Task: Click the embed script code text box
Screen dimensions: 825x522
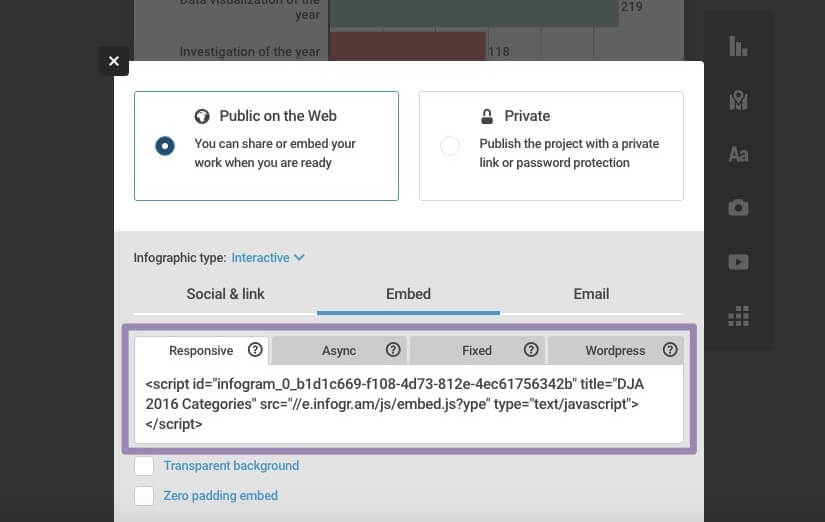Action: click(409, 404)
